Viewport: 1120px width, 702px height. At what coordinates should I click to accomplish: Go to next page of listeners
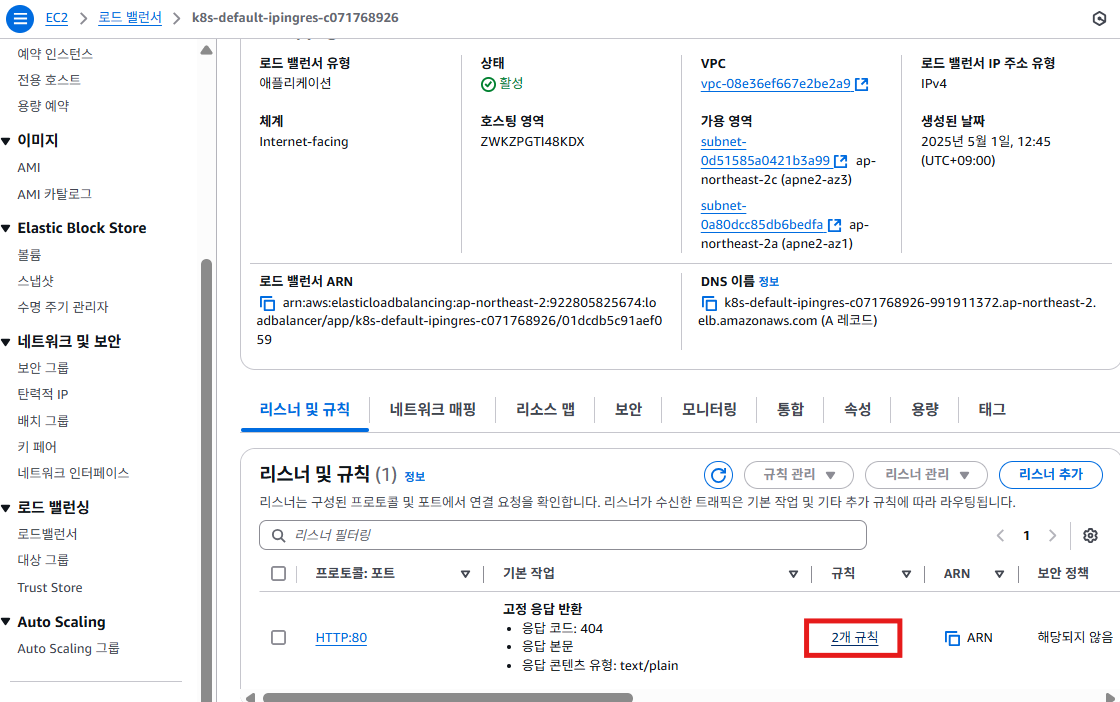[1052, 536]
